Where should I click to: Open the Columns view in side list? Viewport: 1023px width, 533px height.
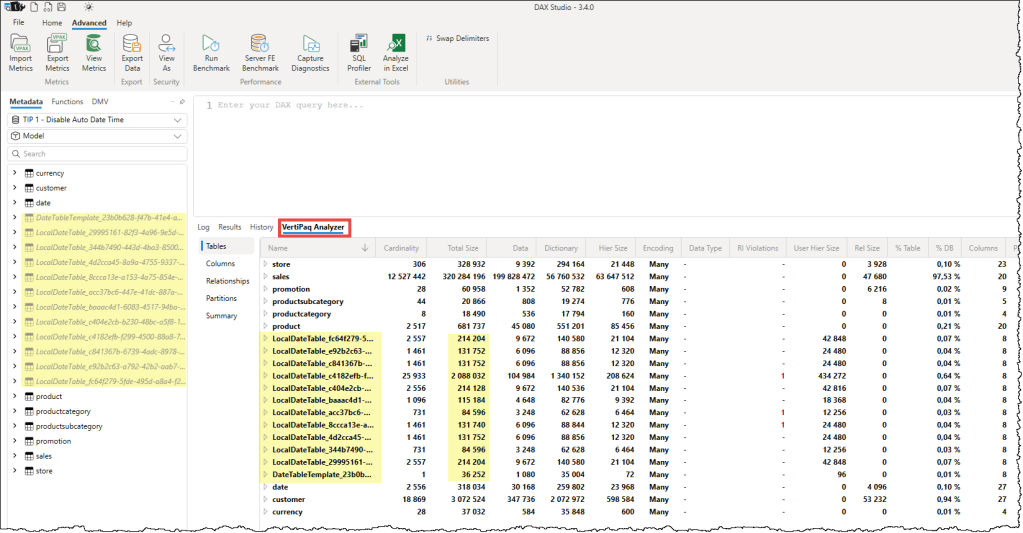pos(220,263)
